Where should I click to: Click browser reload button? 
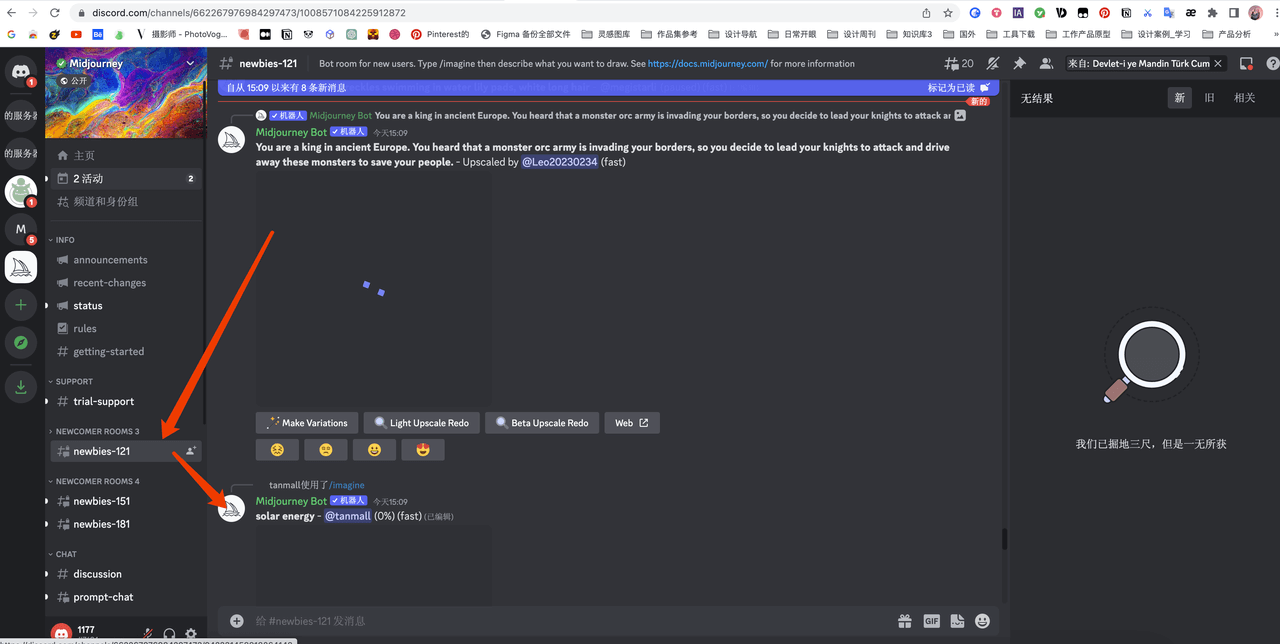(57, 13)
